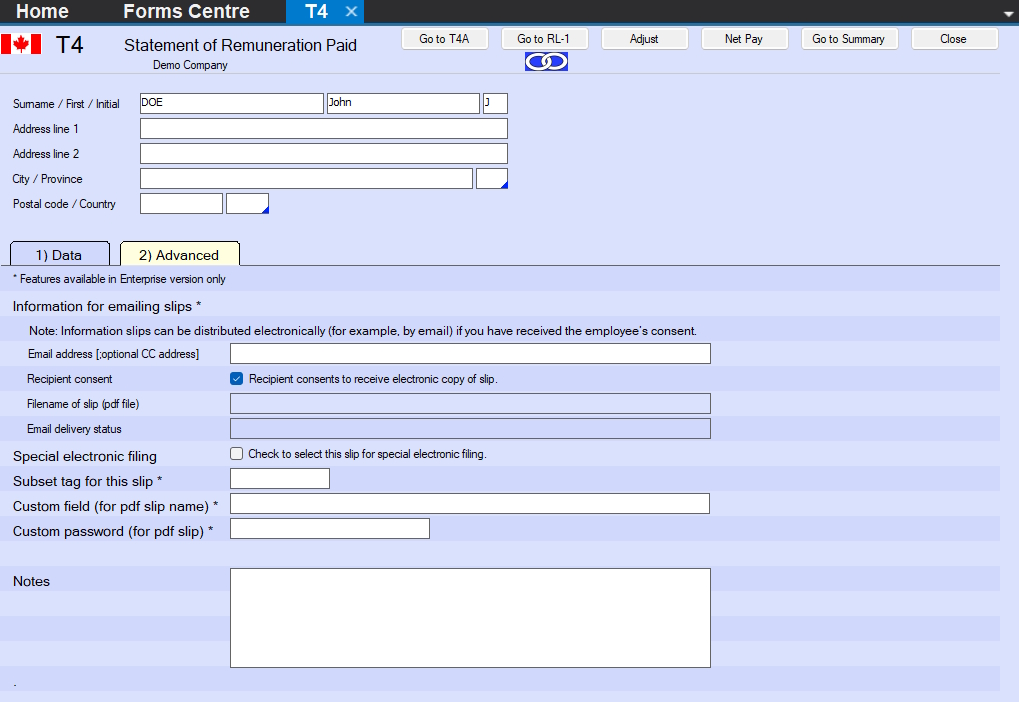Uncheck the Recipient consent checkbox
Image resolution: width=1019 pixels, height=702 pixels.
(x=237, y=379)
